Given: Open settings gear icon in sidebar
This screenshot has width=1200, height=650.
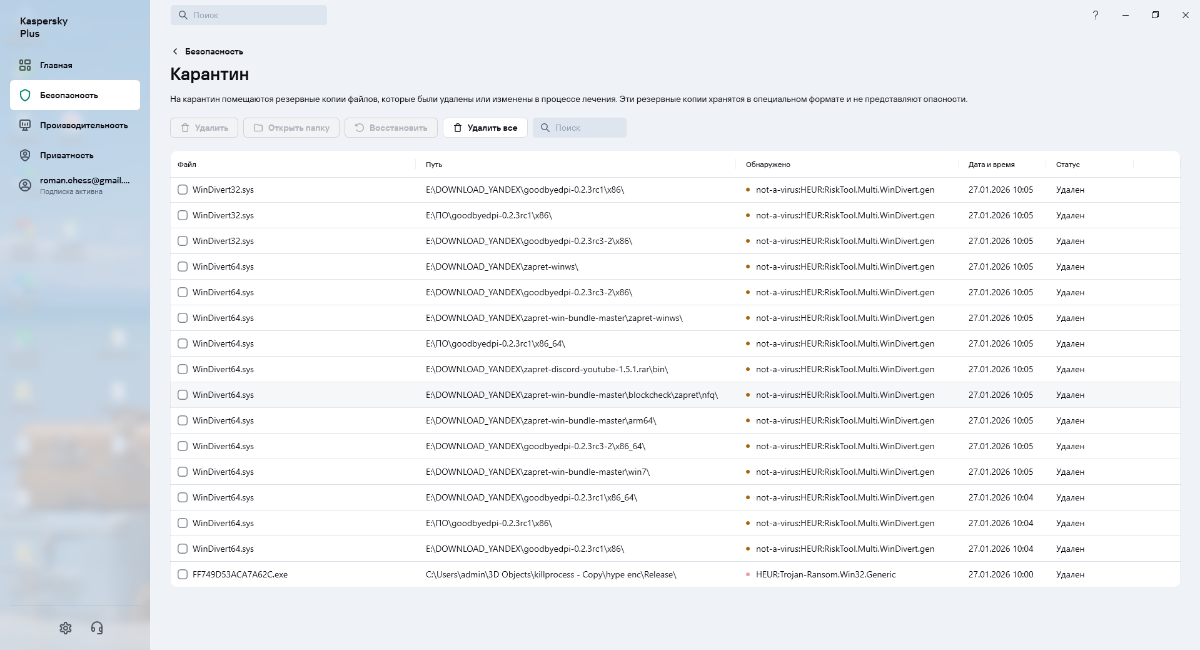Looking at the screenshot, I should tap(65, 628).
